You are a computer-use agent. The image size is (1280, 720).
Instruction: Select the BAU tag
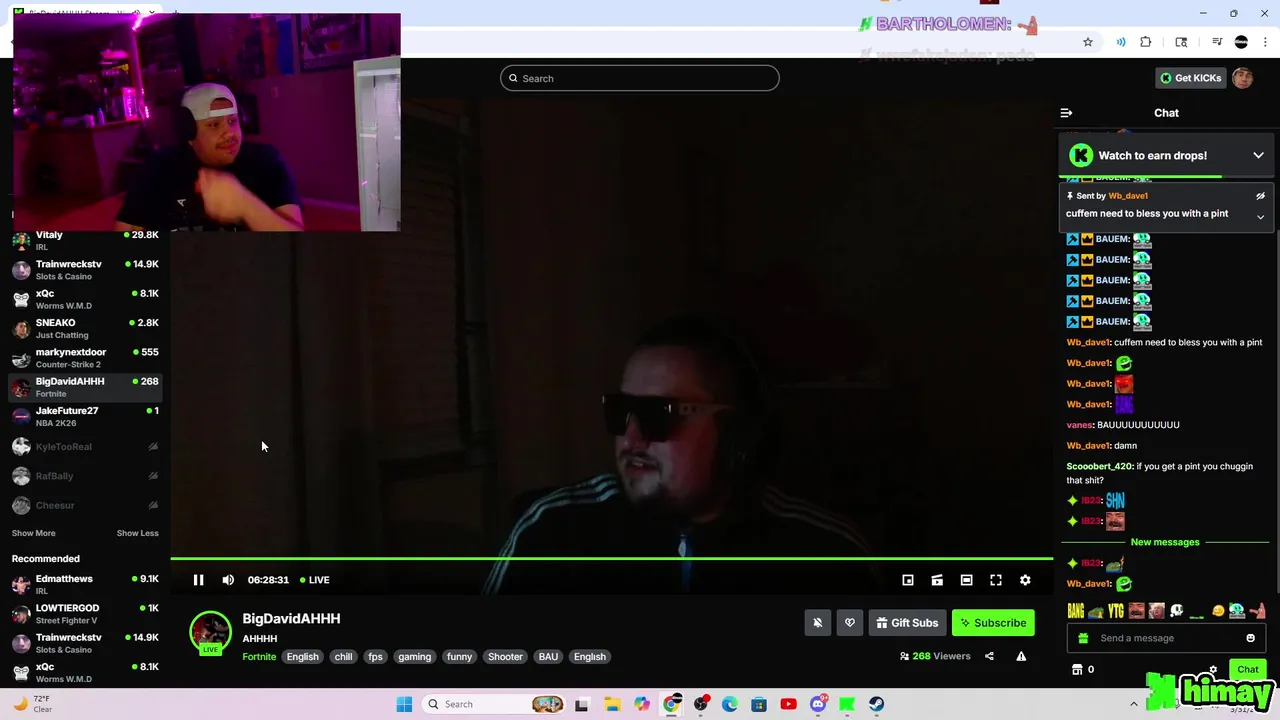548,657
